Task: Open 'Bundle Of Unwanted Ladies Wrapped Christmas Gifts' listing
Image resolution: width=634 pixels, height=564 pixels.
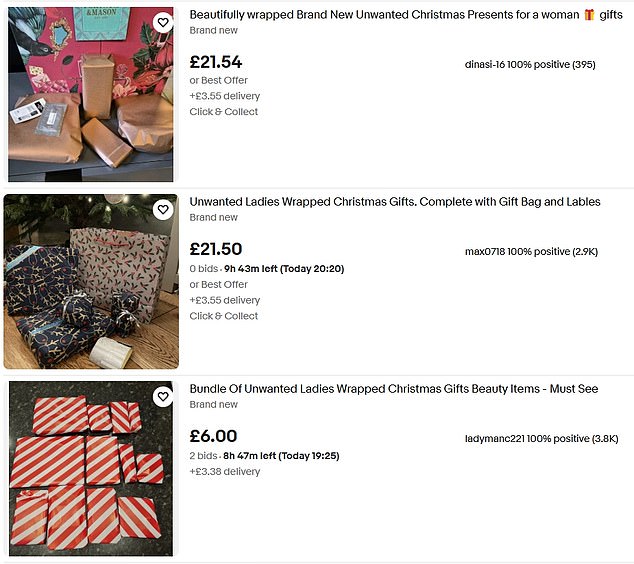Action: click(x=394, y=389)
